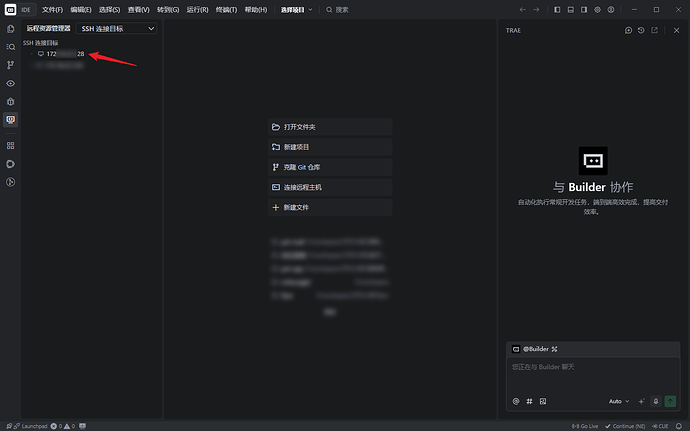Open the Auto model selector dropdown
Screen dimensions: 690x431
click(x=619, y=401)
